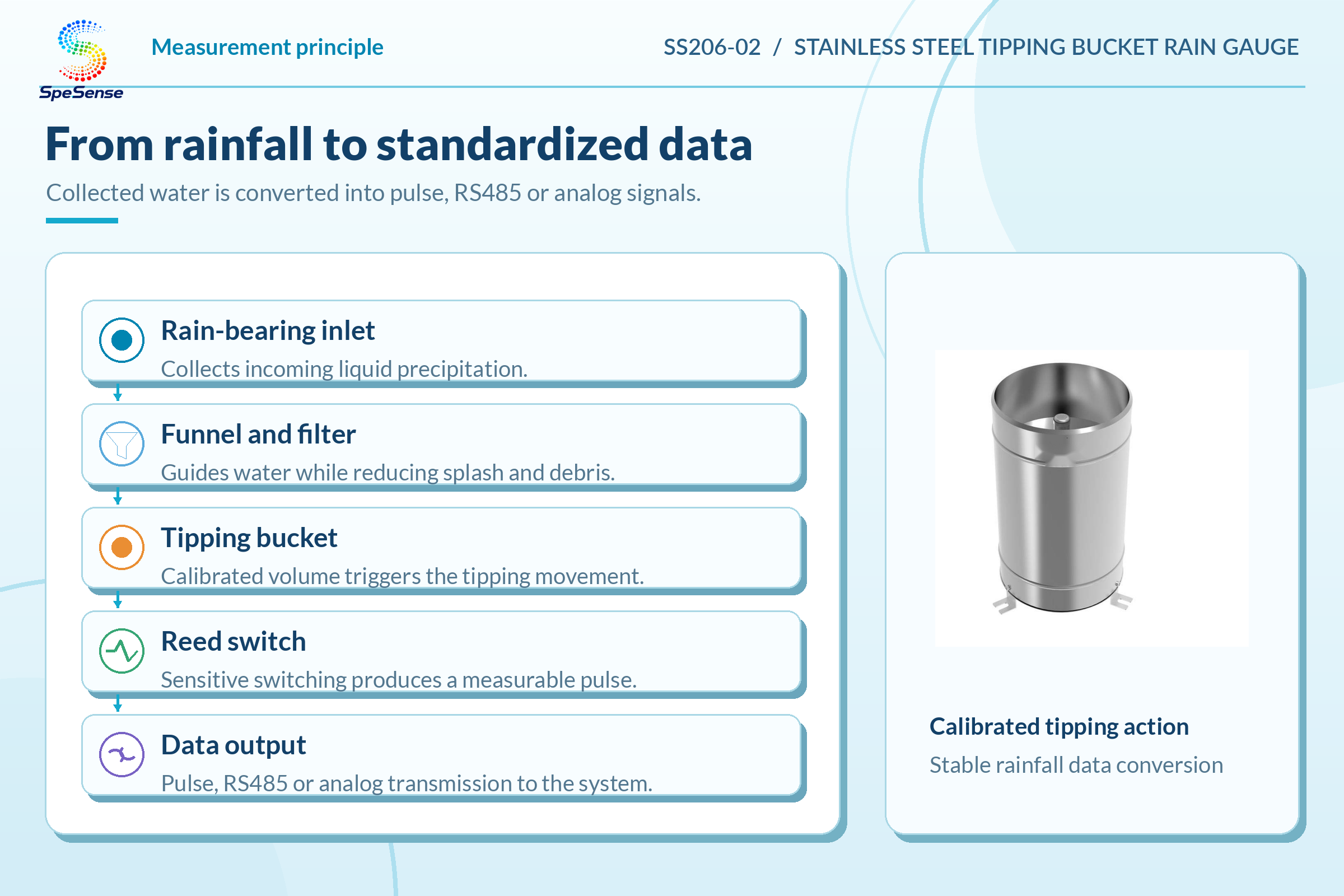
Task: Click the green Reed switch pulse icon
Action: 122,651
